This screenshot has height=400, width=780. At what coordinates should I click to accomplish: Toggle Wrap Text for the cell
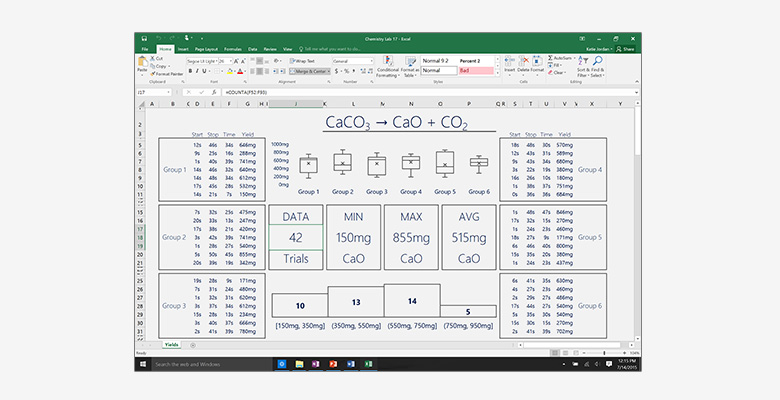[x=302, y=60]
